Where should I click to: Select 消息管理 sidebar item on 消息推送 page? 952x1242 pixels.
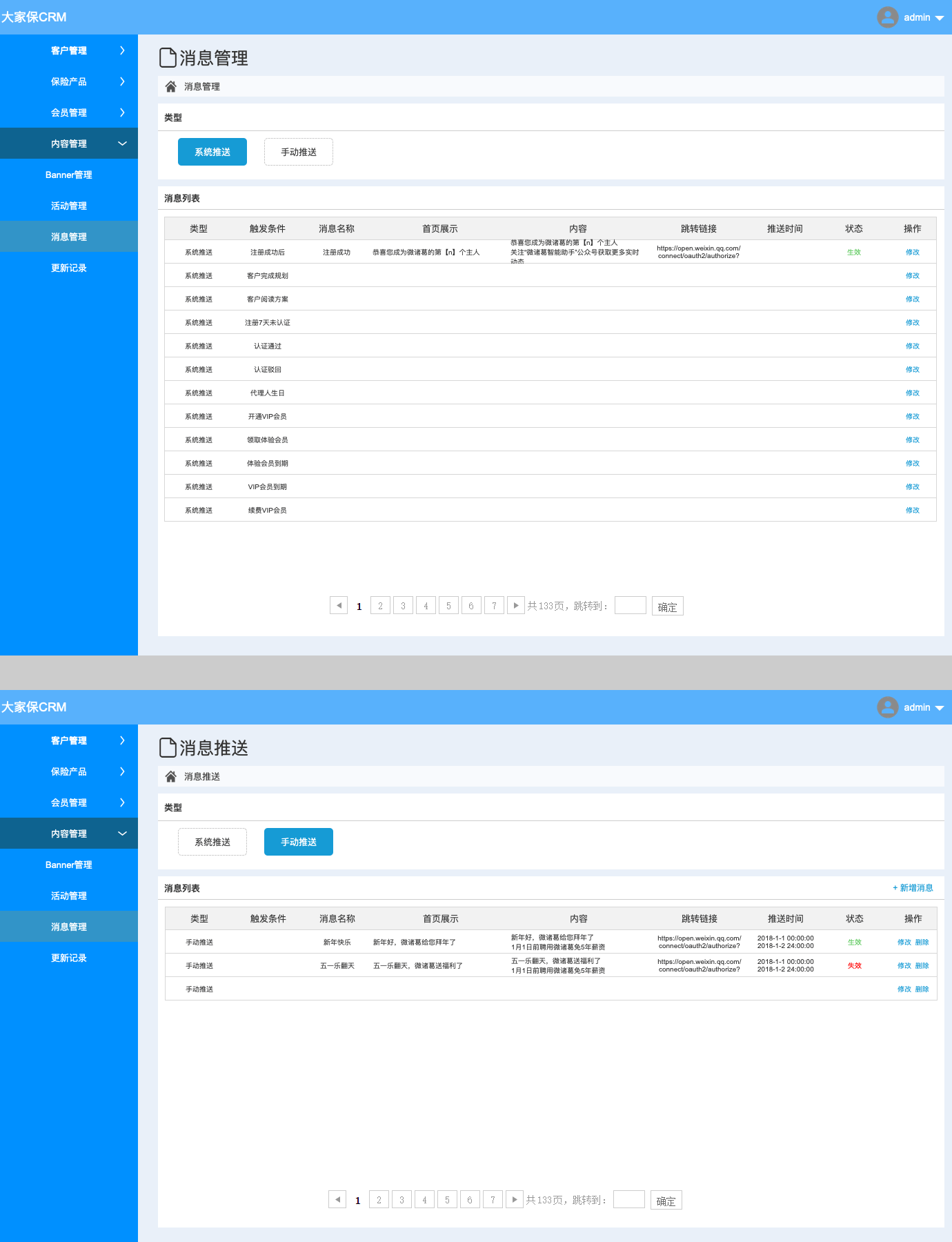[x=69, y=927]
